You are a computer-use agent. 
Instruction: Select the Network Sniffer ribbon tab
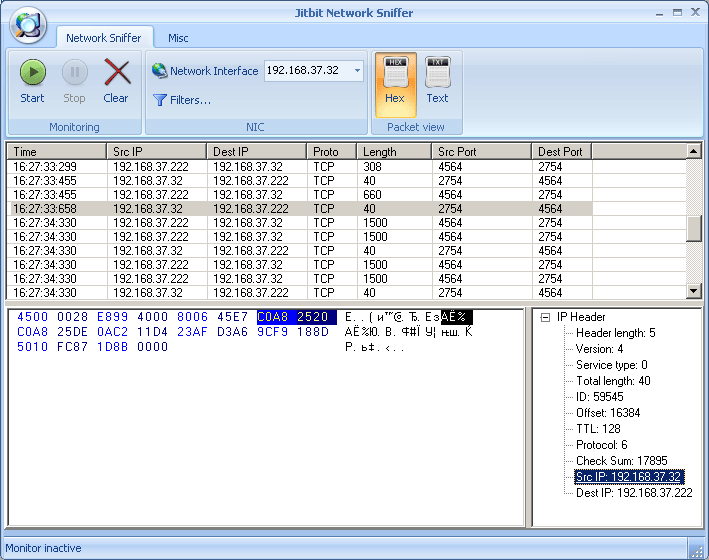click(104, 38)
